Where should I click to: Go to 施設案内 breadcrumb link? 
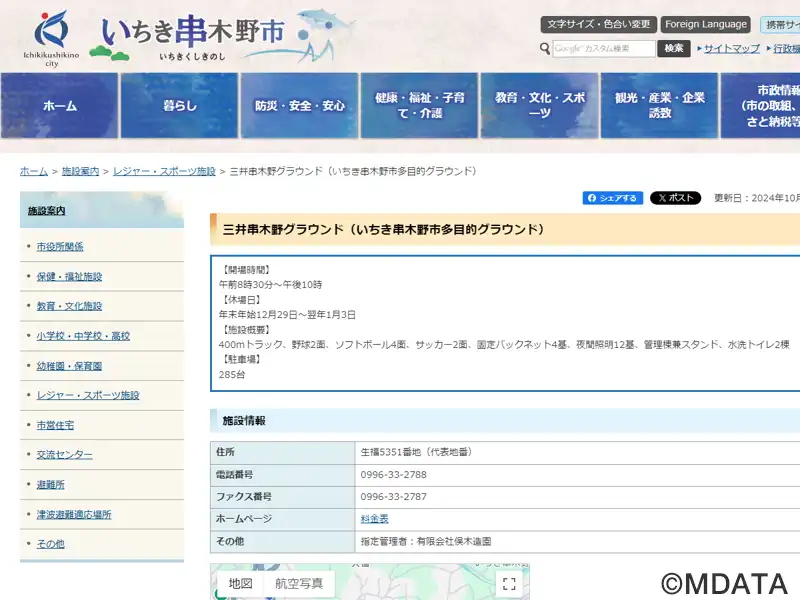click(x=80, y=172)
